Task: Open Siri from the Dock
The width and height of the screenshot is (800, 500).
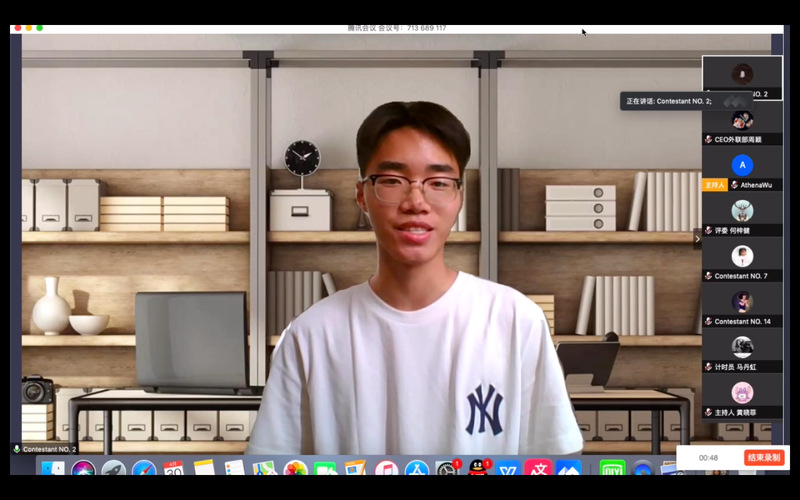Action: pos(83,468)
